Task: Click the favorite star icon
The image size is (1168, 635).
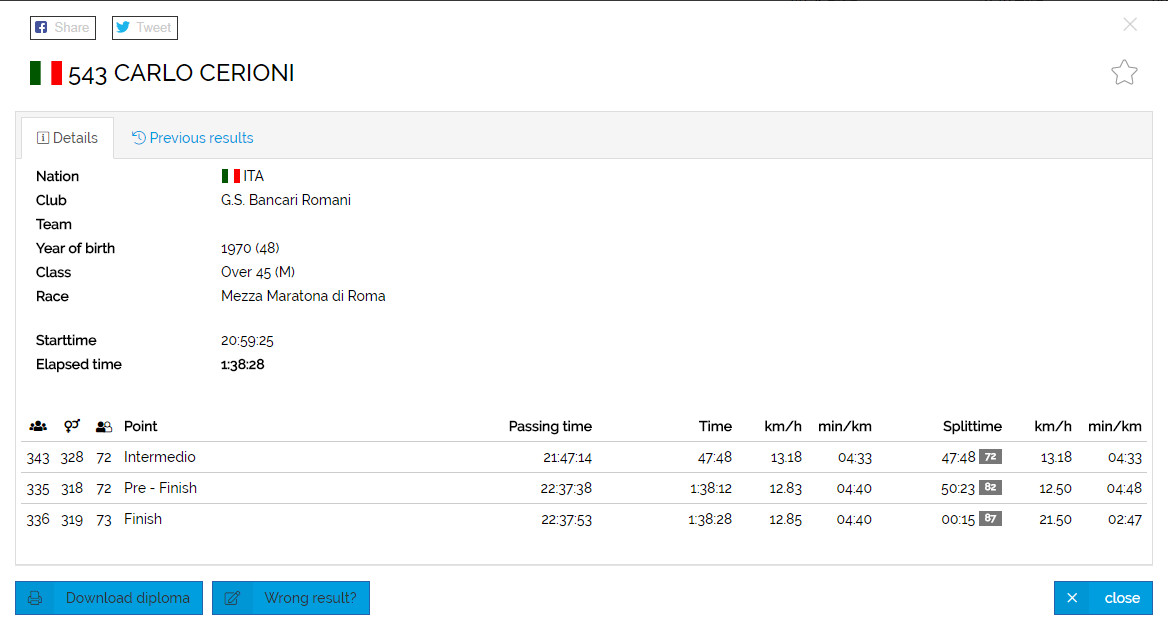Action: click(1124, 73)
